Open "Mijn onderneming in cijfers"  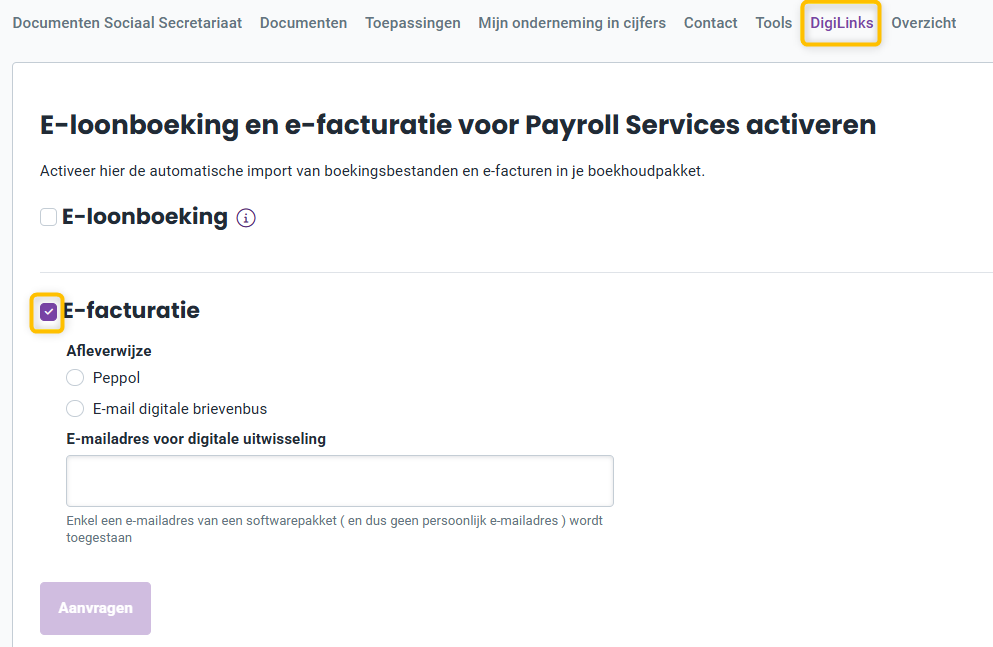tap(571, 22)
